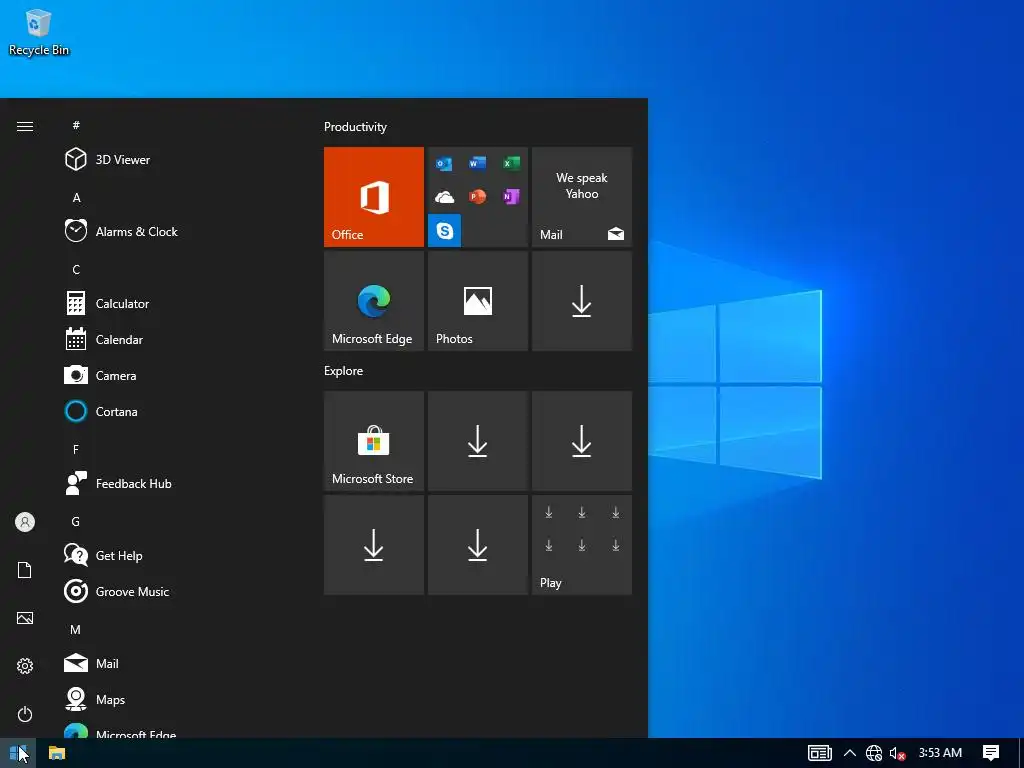Open the Play folder tile
The image size is (1024, 768).
582,545
